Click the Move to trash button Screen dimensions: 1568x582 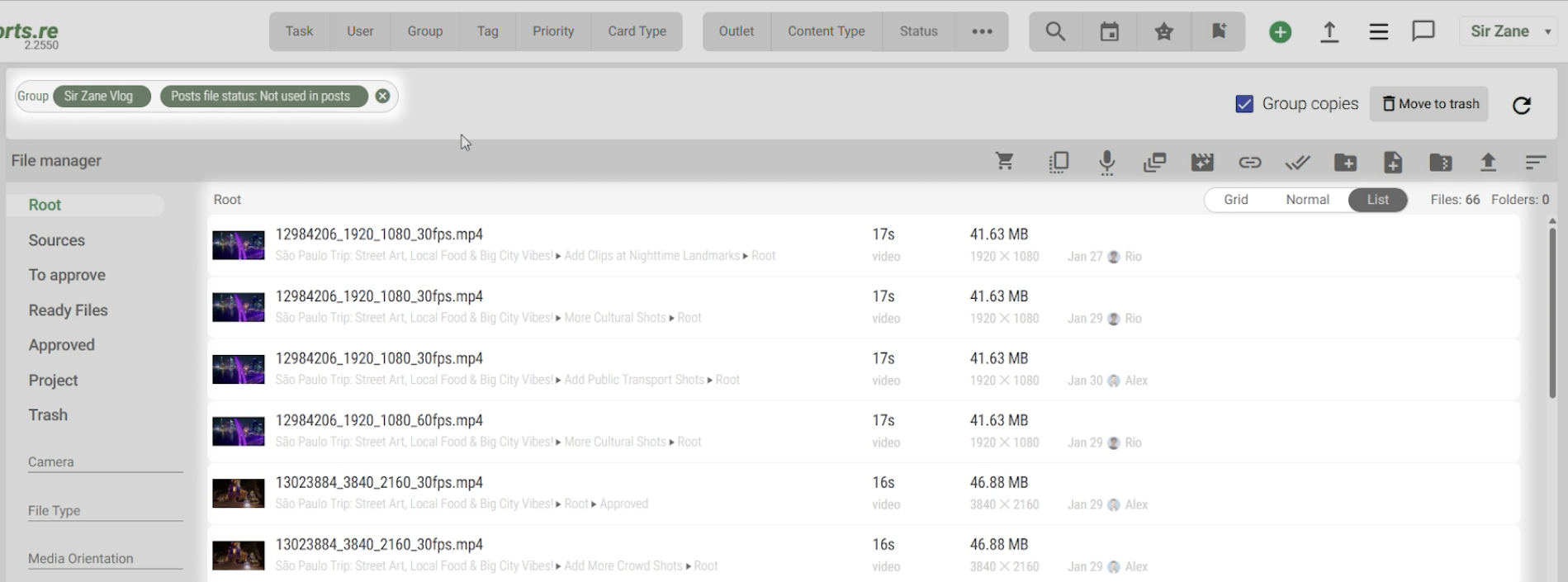pos(1429,104)
